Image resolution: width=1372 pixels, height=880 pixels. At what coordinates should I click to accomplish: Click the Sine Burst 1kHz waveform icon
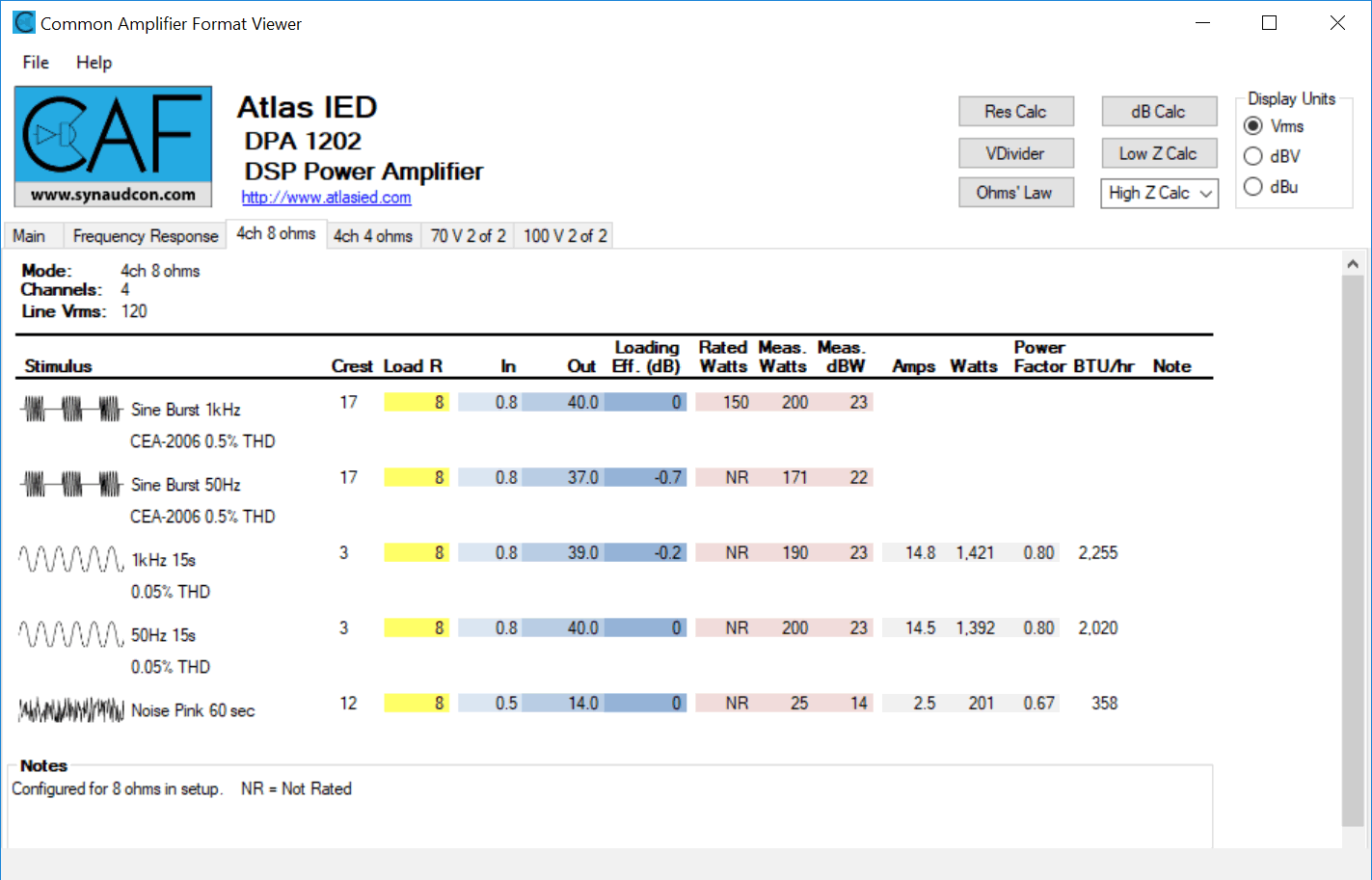[71, 410]
